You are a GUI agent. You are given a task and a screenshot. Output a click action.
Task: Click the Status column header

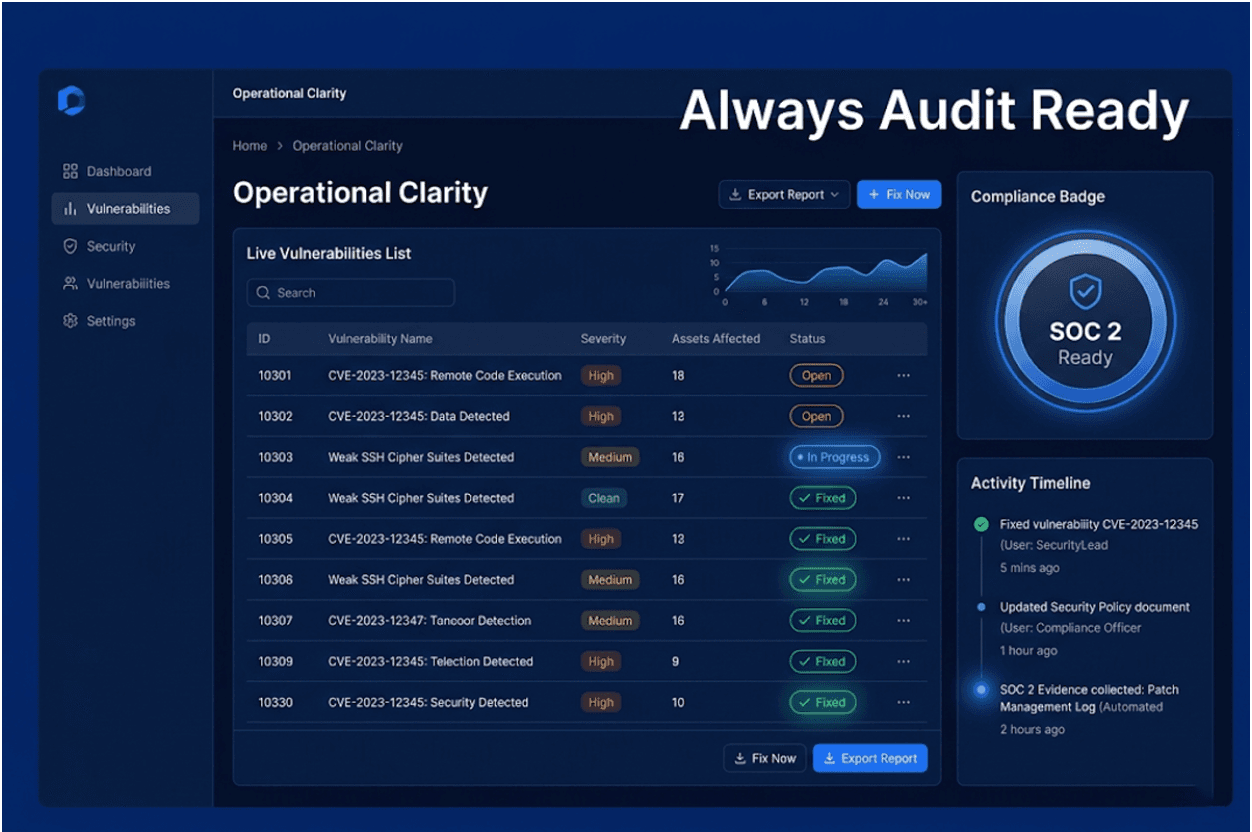tap(807, 339)
